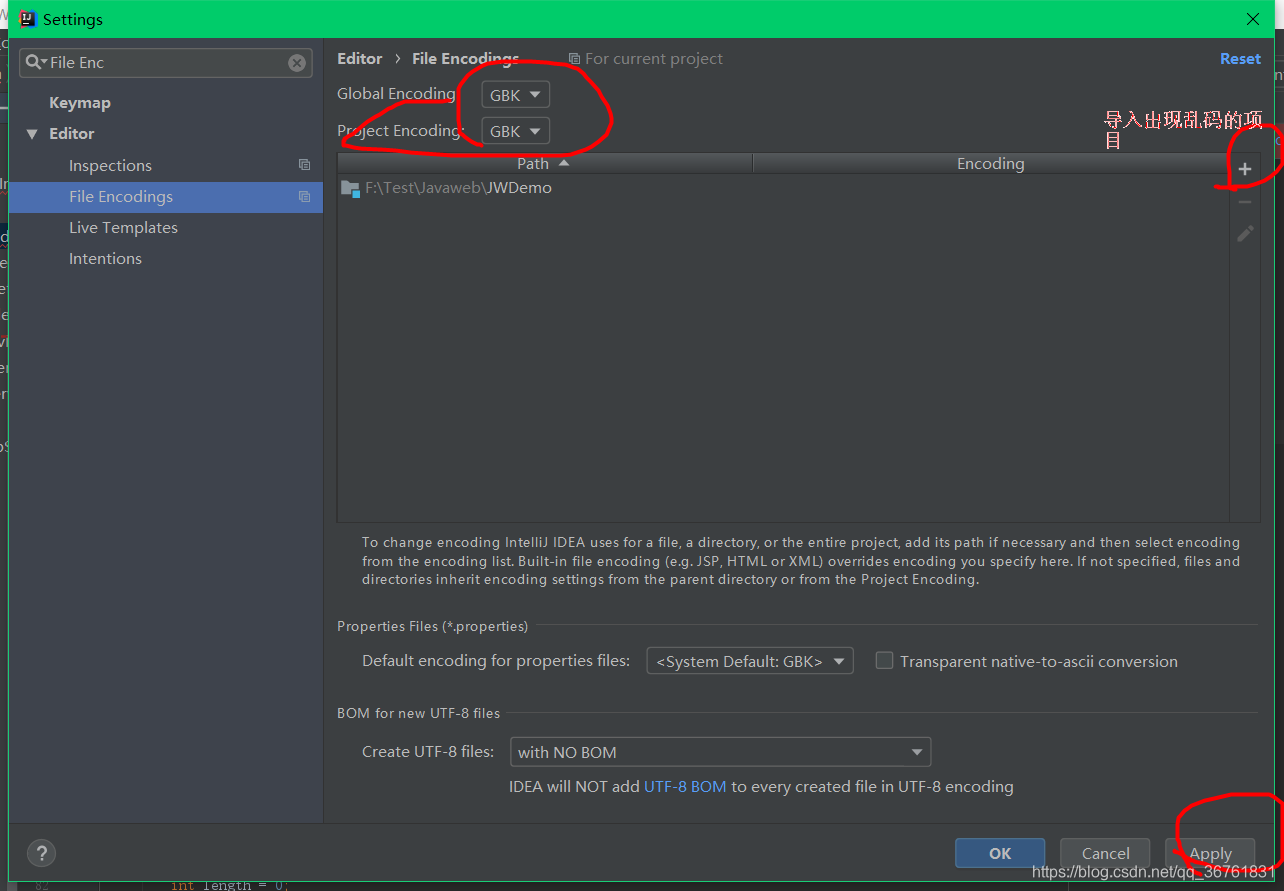Collapse the Editor tree node
The image size is (1284, 891).
[32, 134]
